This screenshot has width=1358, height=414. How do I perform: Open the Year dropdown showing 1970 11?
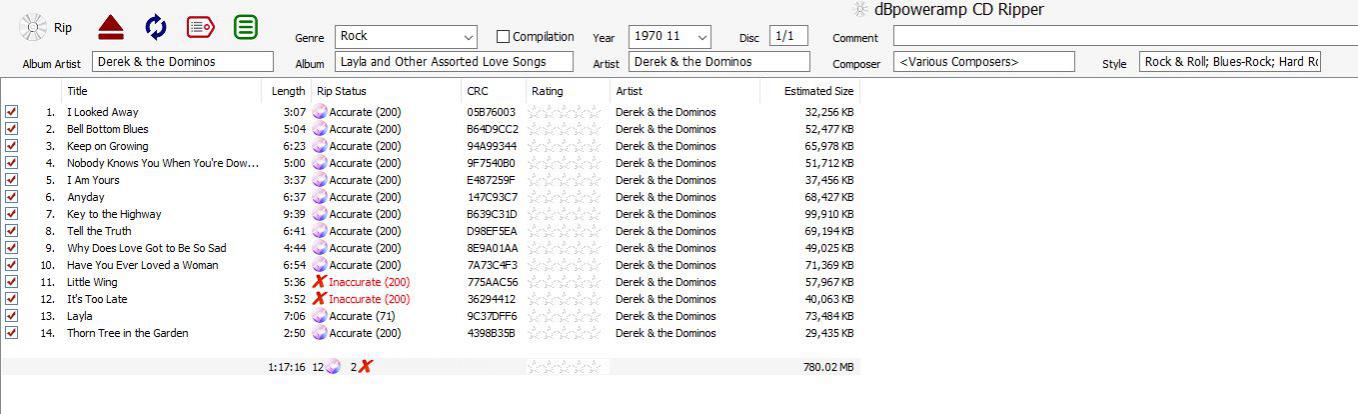click(702, 37)
